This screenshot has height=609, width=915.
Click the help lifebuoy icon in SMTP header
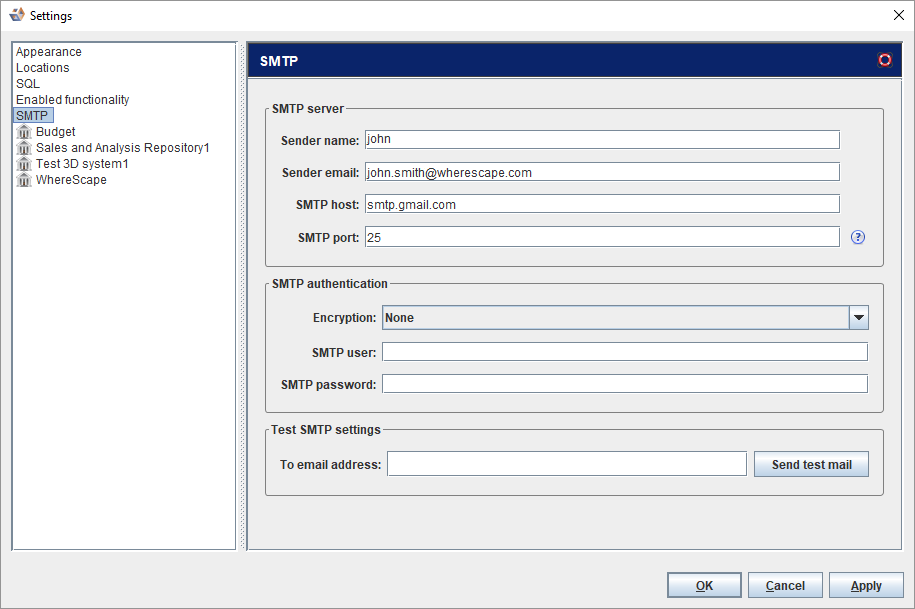(x=884, y=60)
